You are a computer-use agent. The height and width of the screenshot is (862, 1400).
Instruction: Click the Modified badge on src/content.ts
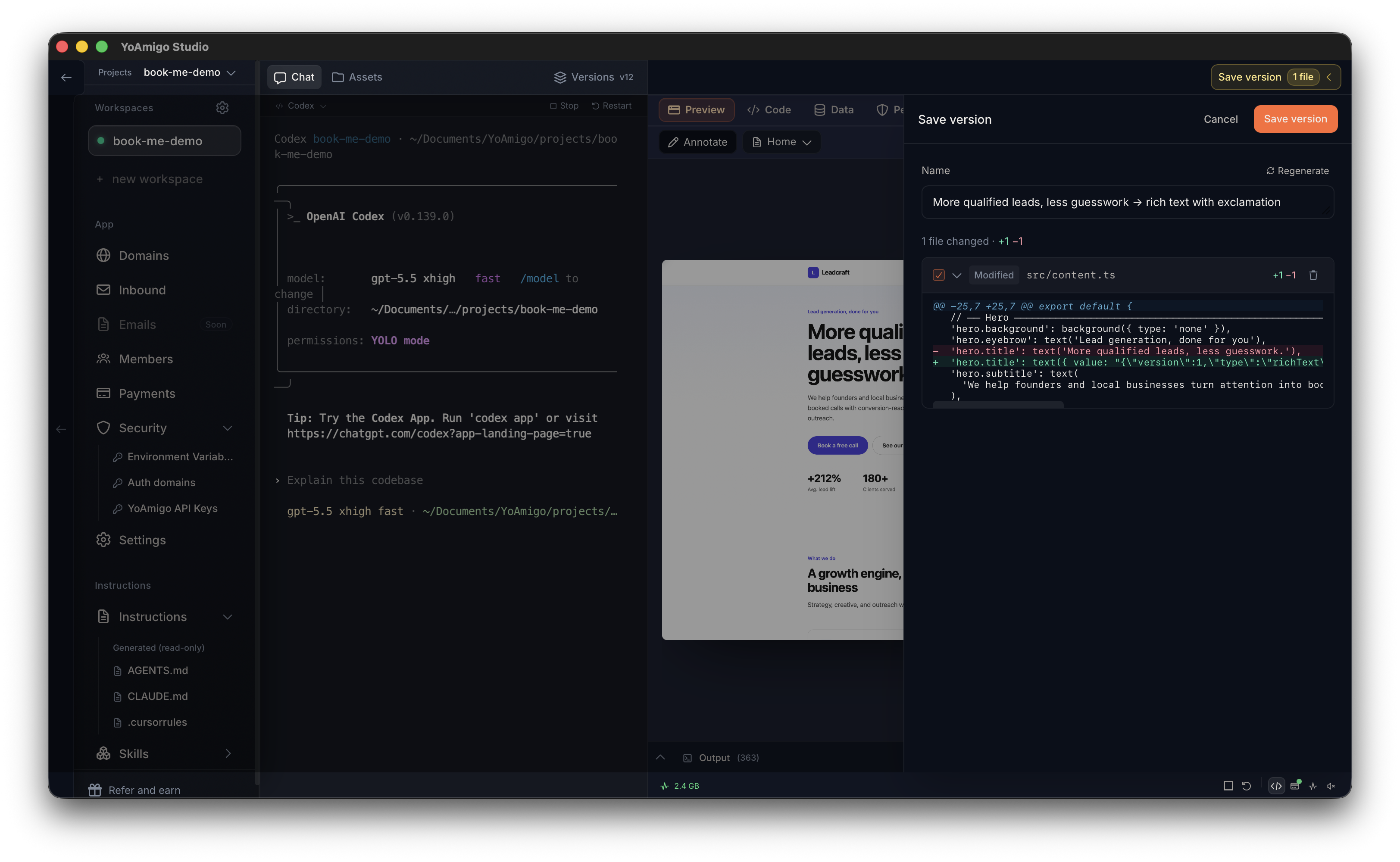point(994,275)
